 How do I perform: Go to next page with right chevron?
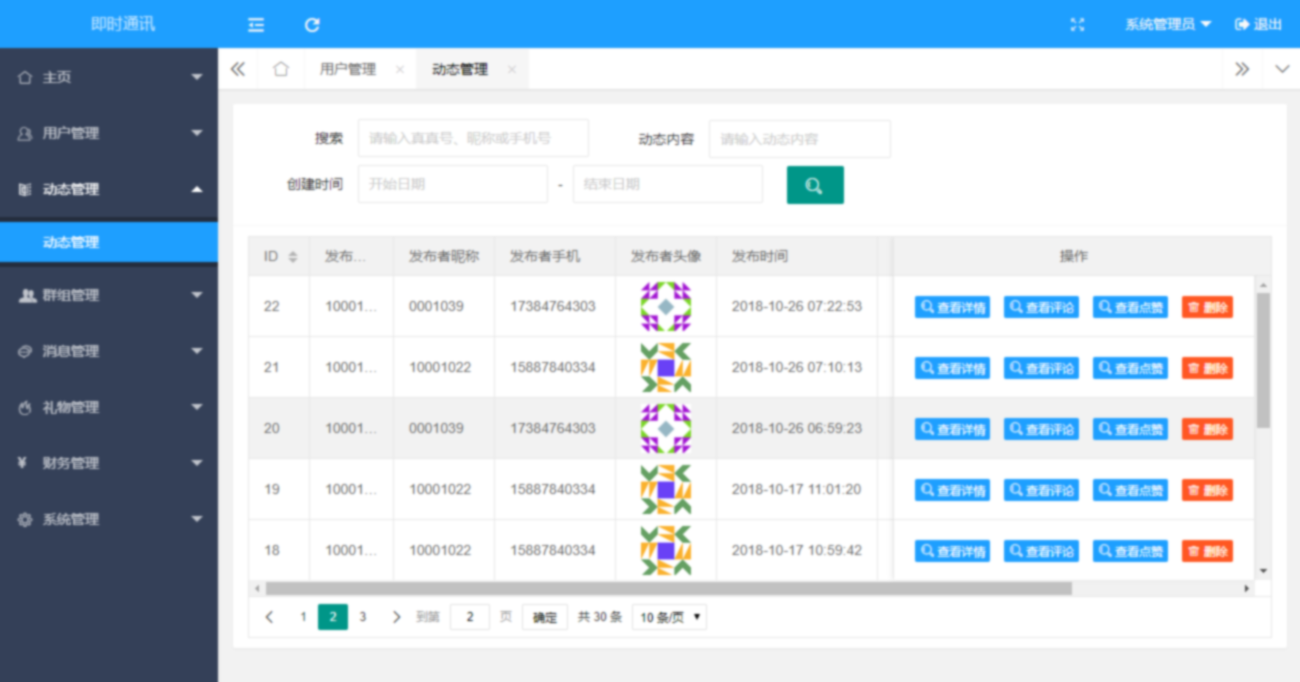[x=397, y=617]
